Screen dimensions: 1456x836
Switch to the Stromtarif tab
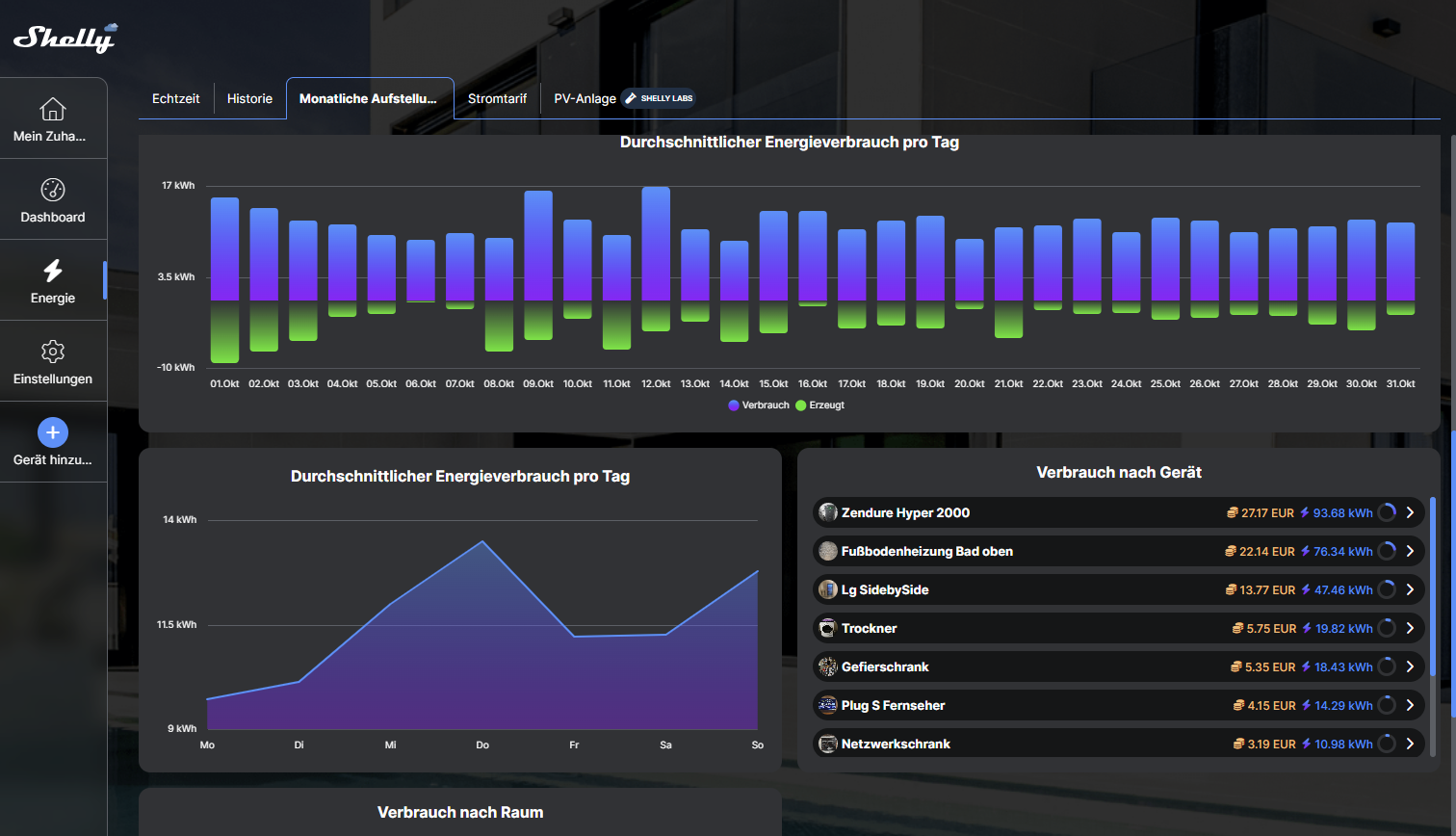tap(497, 98)
